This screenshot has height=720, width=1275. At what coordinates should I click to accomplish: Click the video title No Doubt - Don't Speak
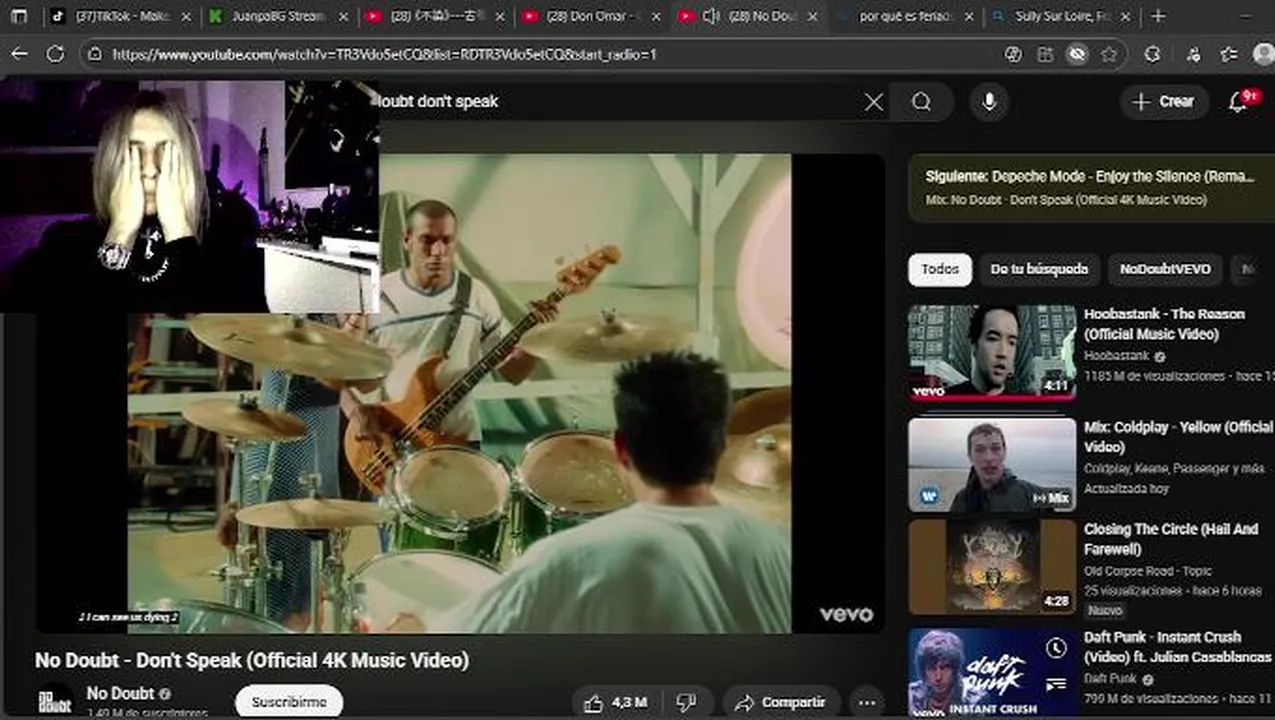pos(252,660)
